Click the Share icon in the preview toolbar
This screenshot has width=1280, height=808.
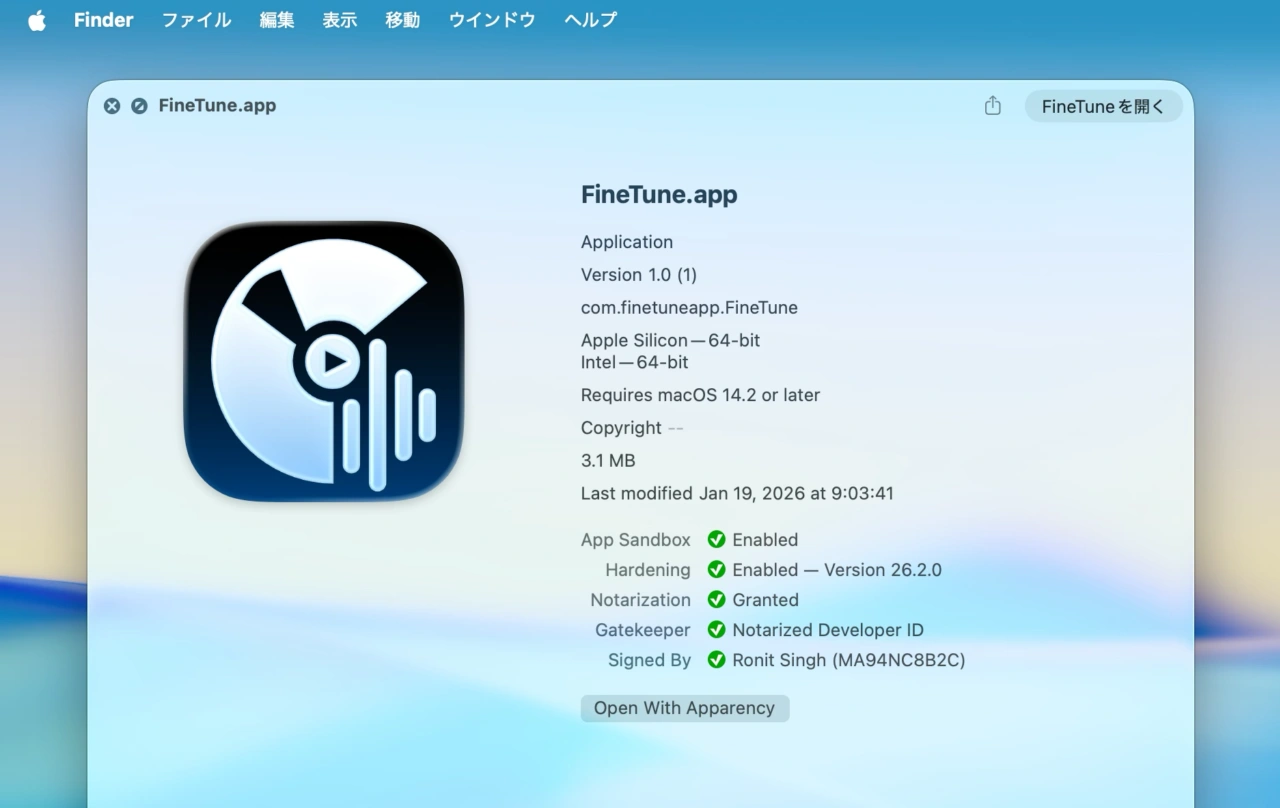(x=992, y=106)
